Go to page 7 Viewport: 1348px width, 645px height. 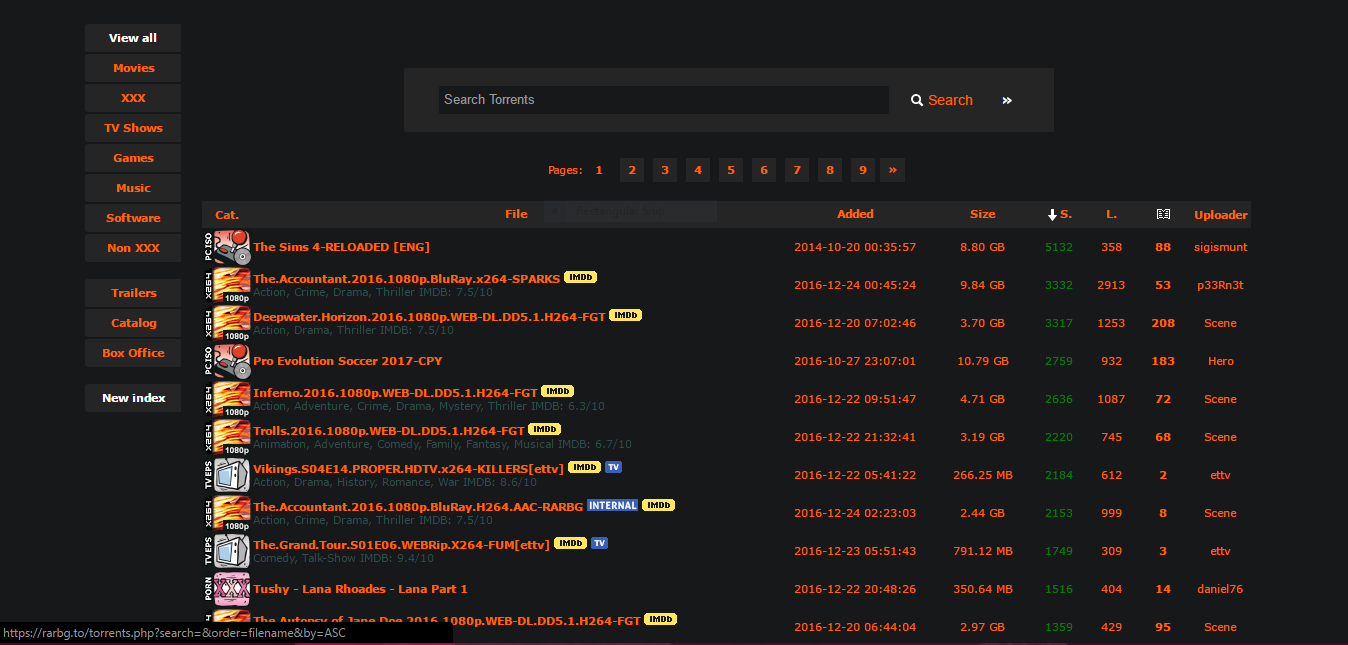(x=797, y=170)
